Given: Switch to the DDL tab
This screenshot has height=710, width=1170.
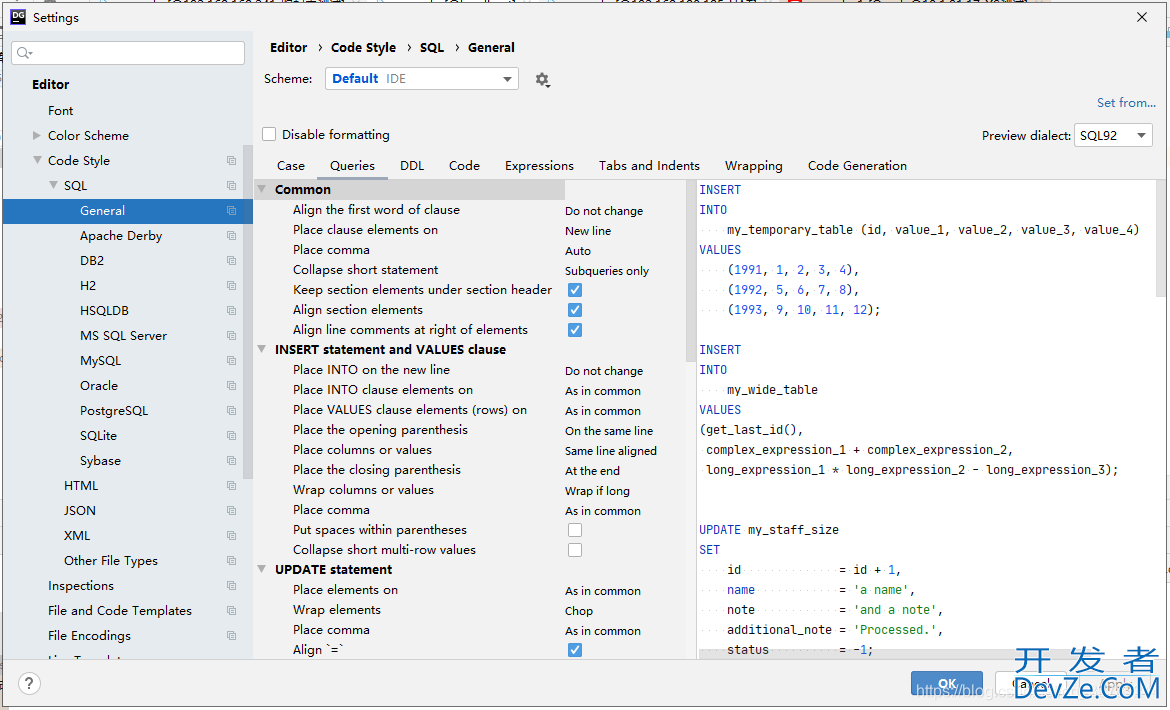Looking at the screenshot, I should pos(412,166).
